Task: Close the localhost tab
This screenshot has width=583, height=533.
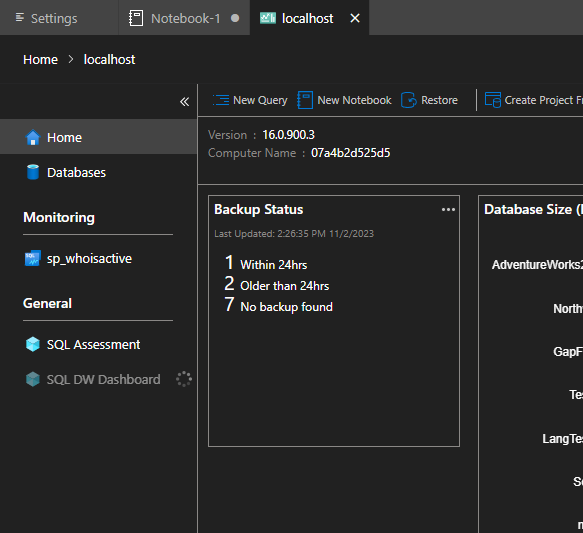Action: pos(355,18)
